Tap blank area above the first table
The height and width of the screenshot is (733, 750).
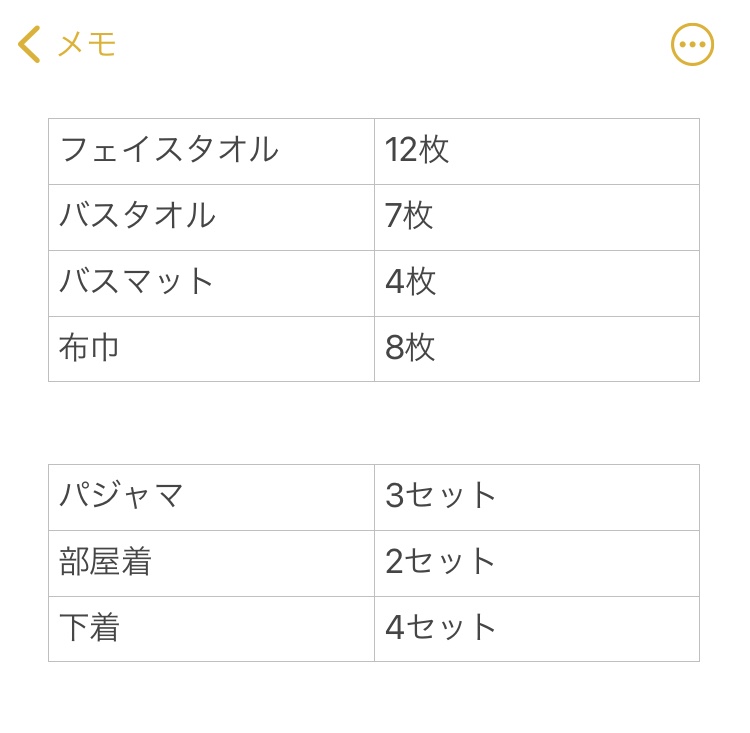tap(374, 98)
